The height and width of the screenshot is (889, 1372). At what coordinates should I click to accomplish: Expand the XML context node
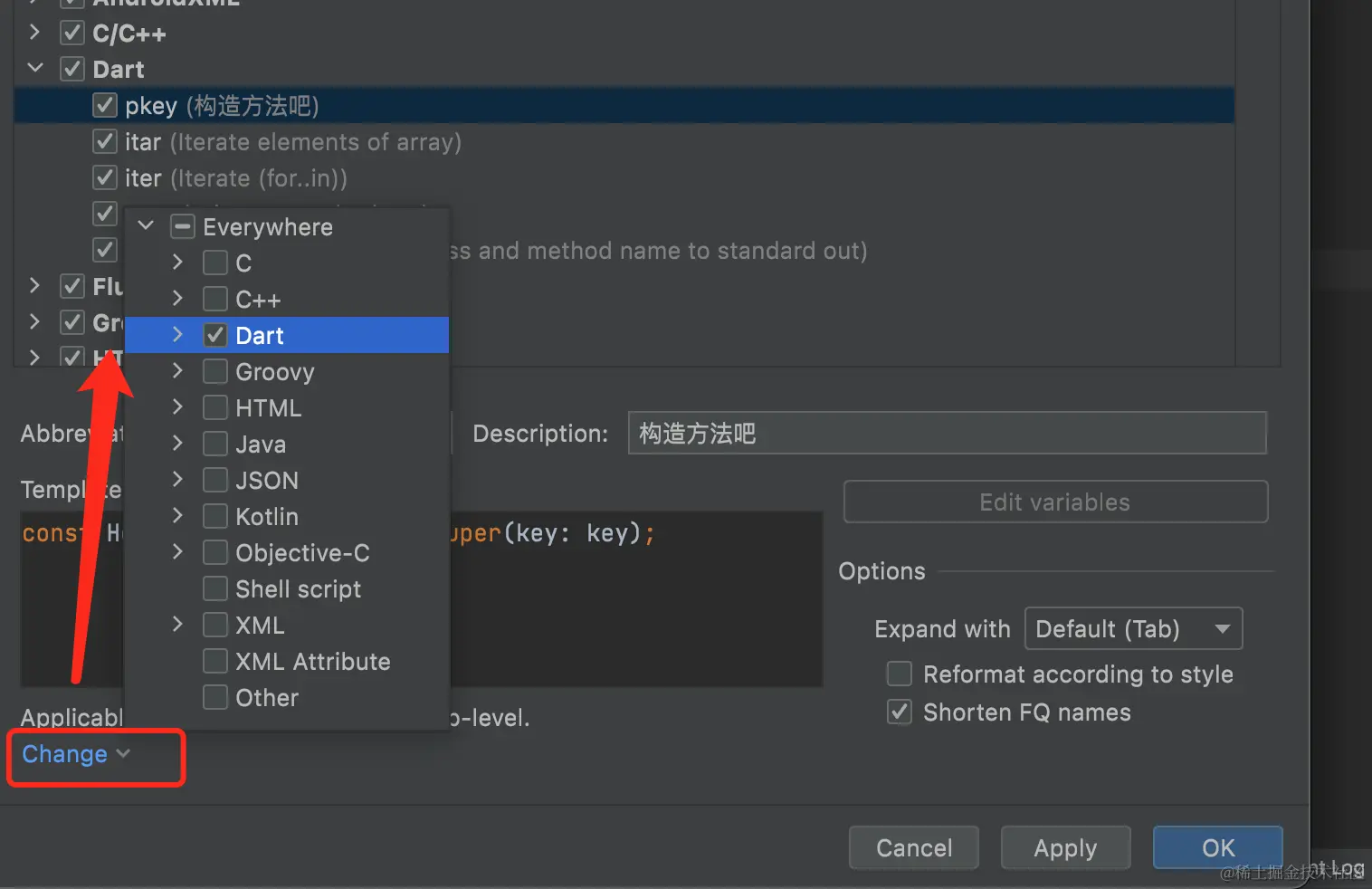pyautogui.click(x=177, y=625)
